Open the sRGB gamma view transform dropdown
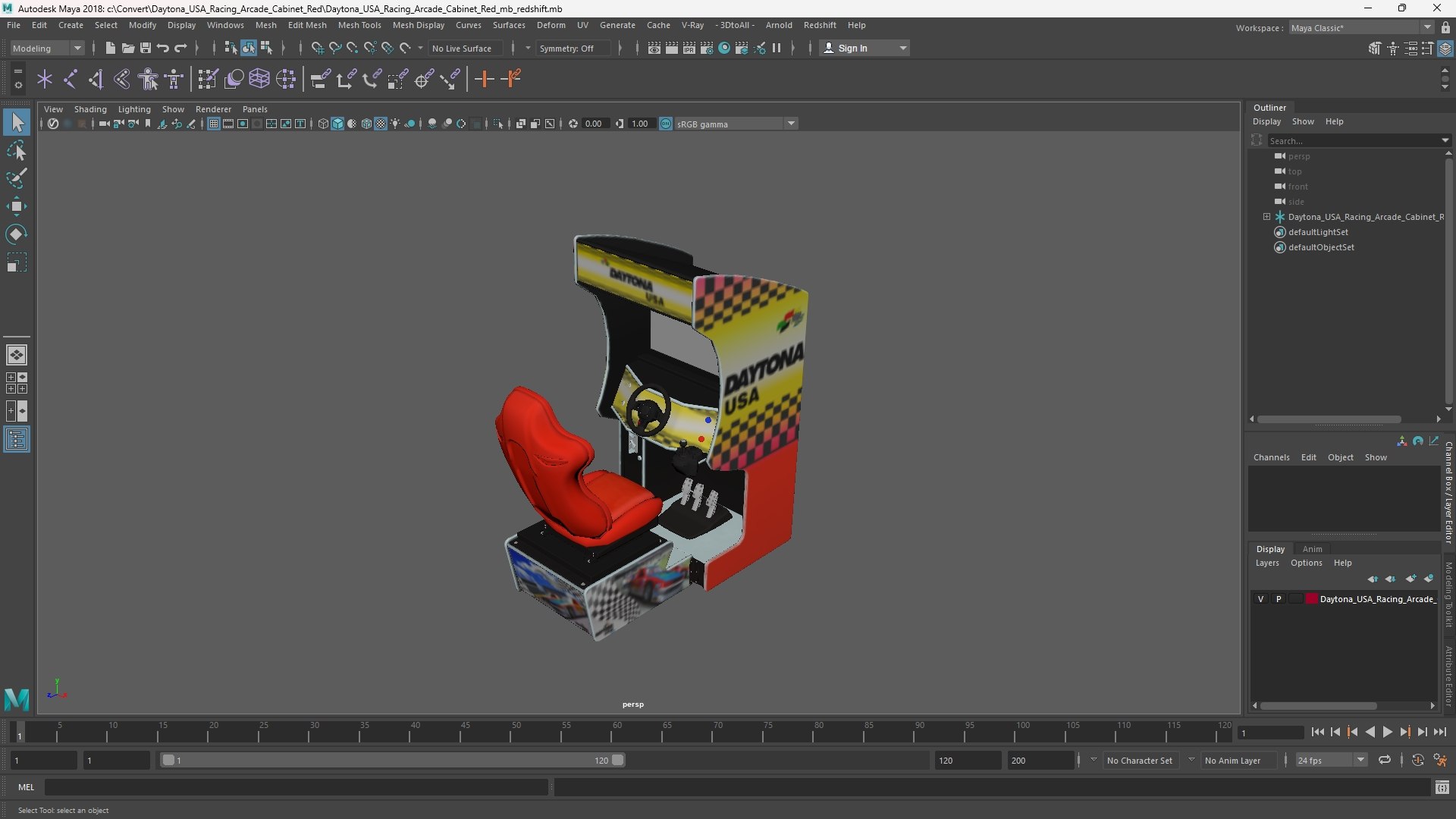1456x819 pixels. 736,124
